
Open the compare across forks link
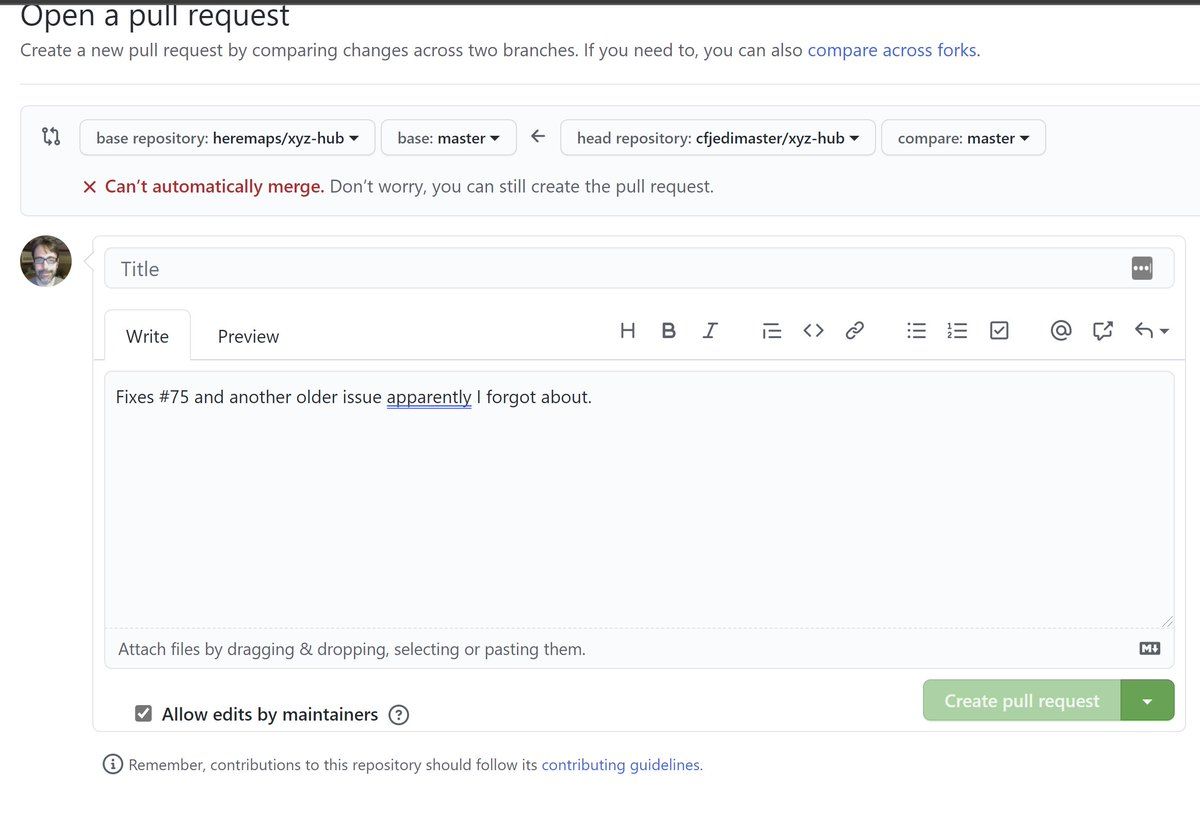(892, 50)
